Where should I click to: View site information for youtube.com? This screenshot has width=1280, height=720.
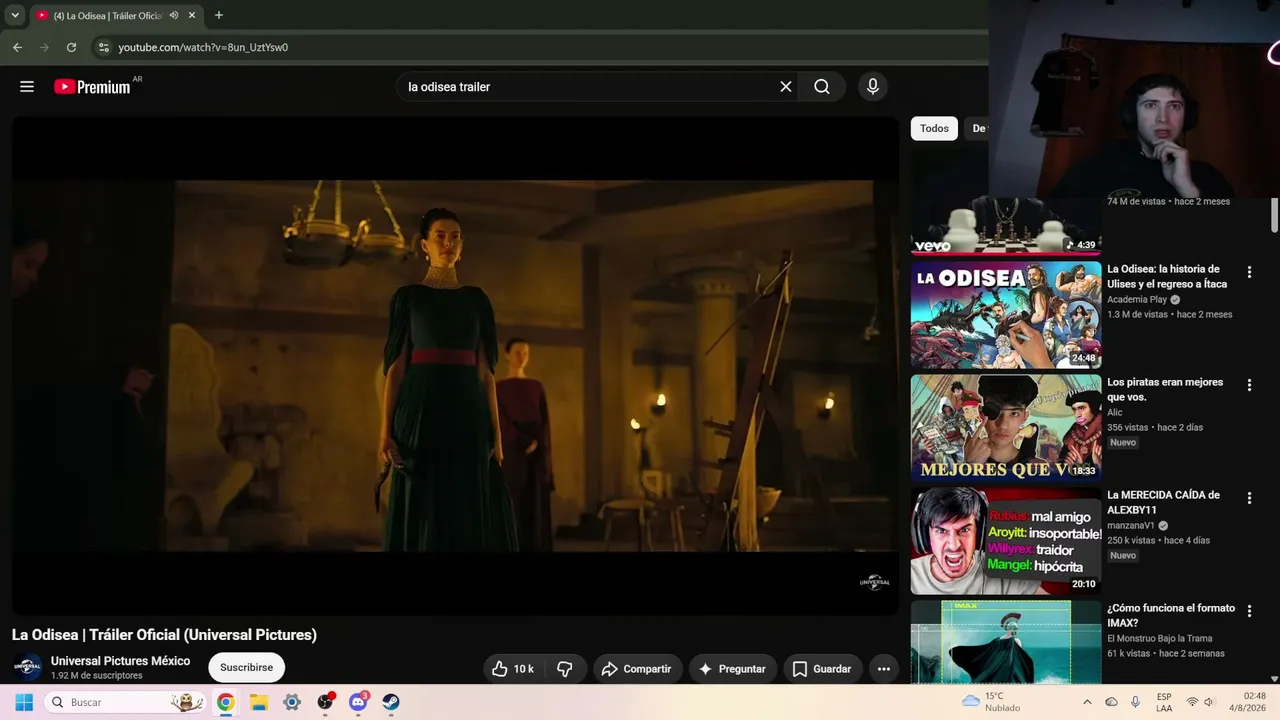(x=103, y=47)
